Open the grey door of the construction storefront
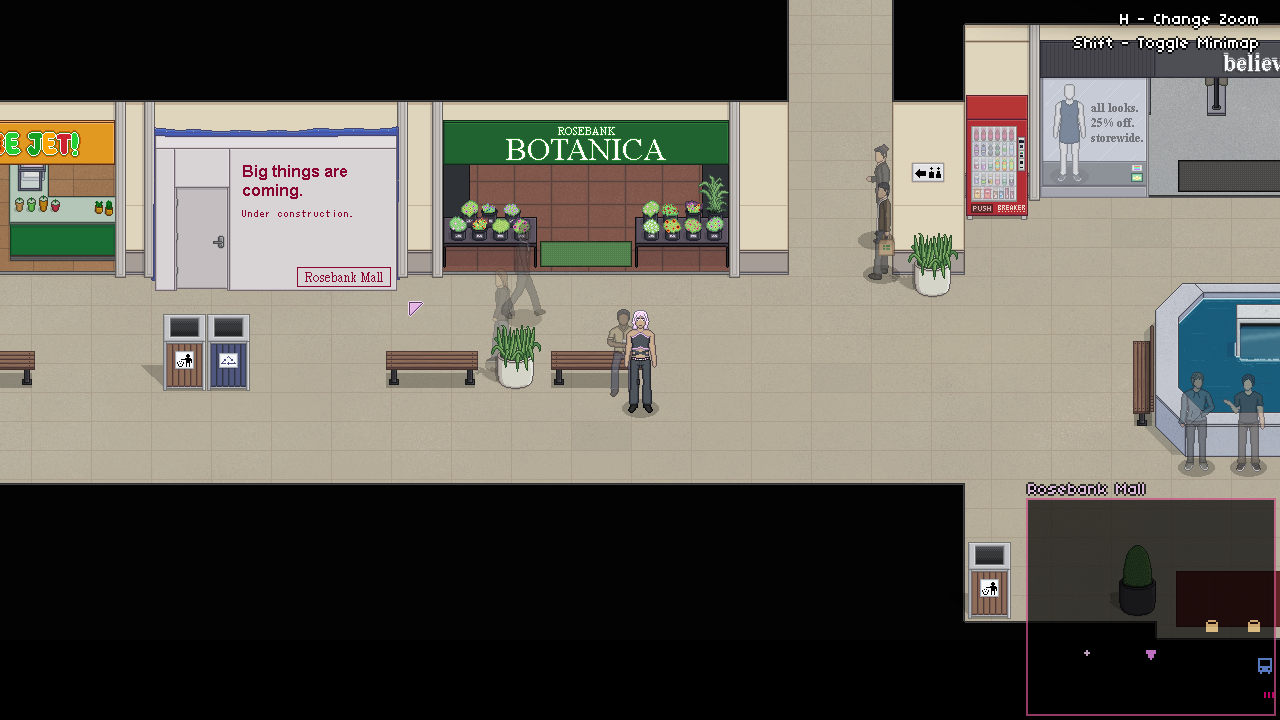 coord(202,238)
